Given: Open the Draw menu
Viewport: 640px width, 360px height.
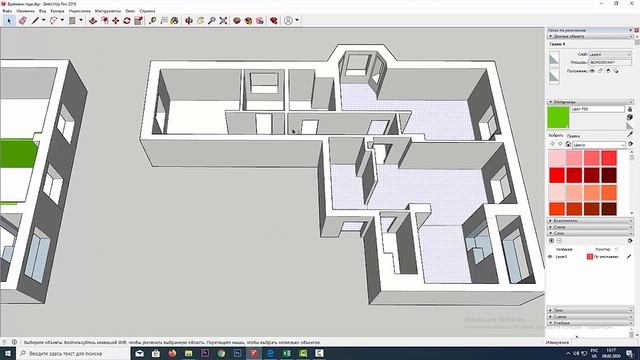Looking at the screenshot, I should [x=80, y=11].
